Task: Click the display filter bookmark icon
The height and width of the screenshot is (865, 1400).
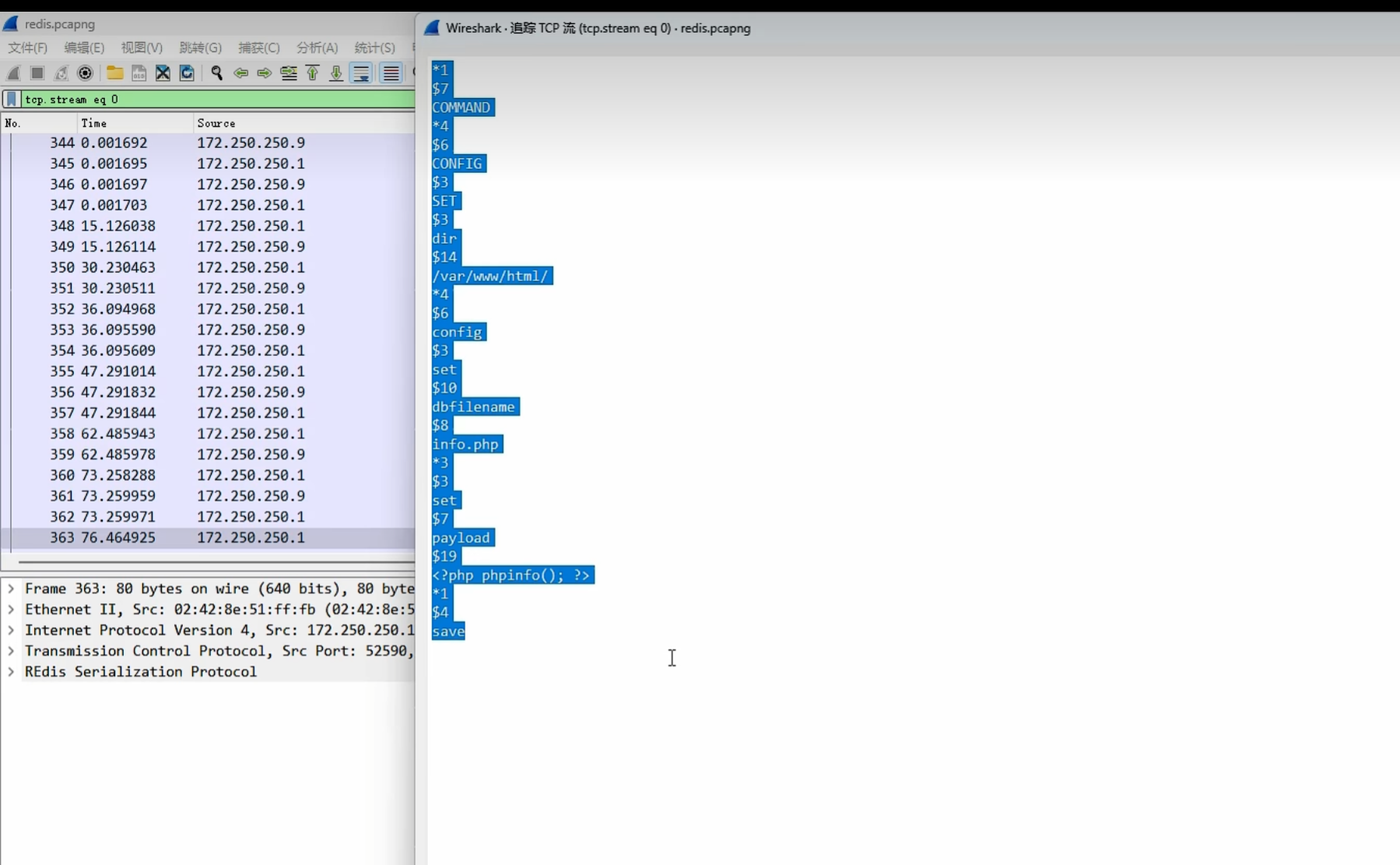Action: [12, 99]
